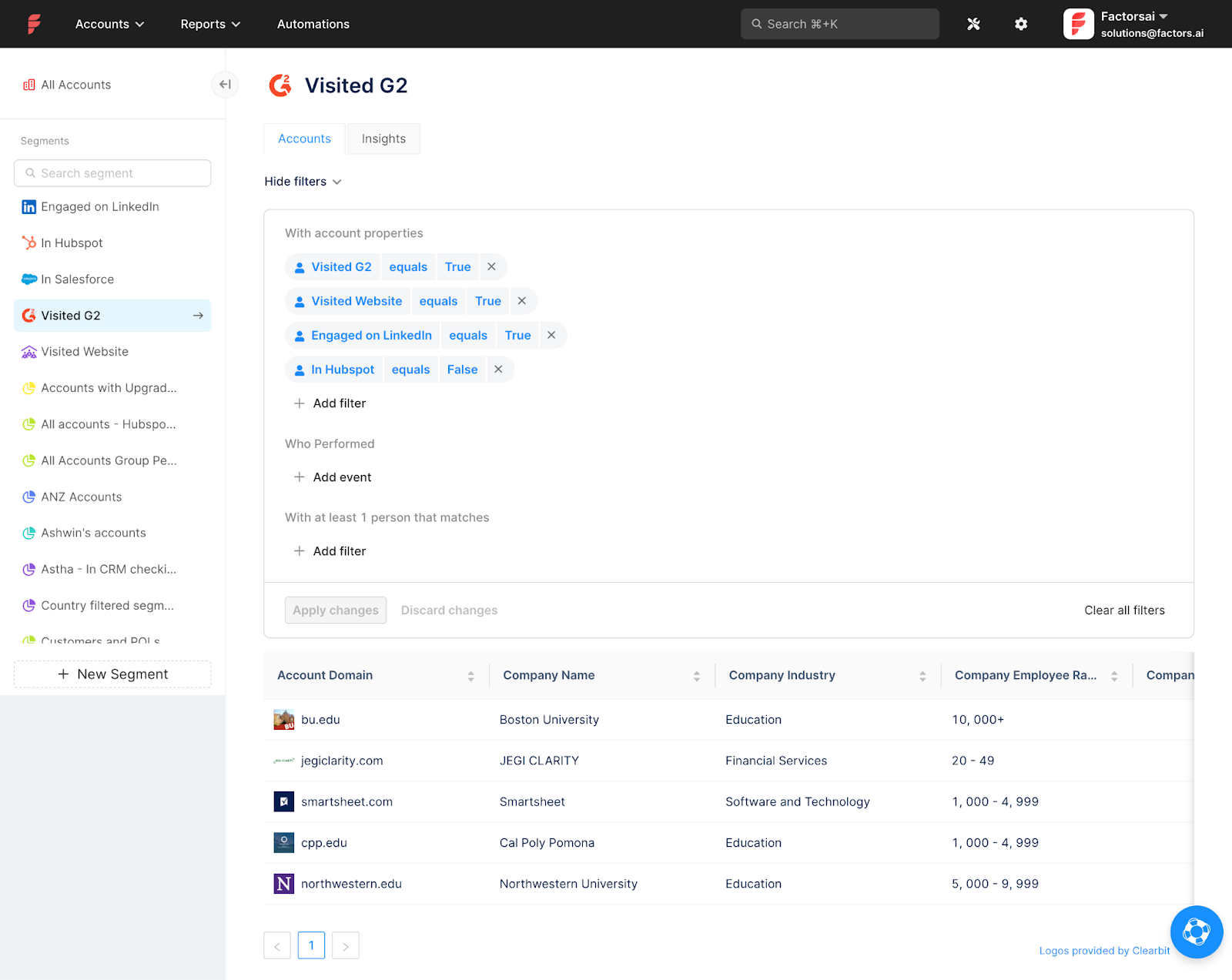Add filter under account properties

[330, 403]
